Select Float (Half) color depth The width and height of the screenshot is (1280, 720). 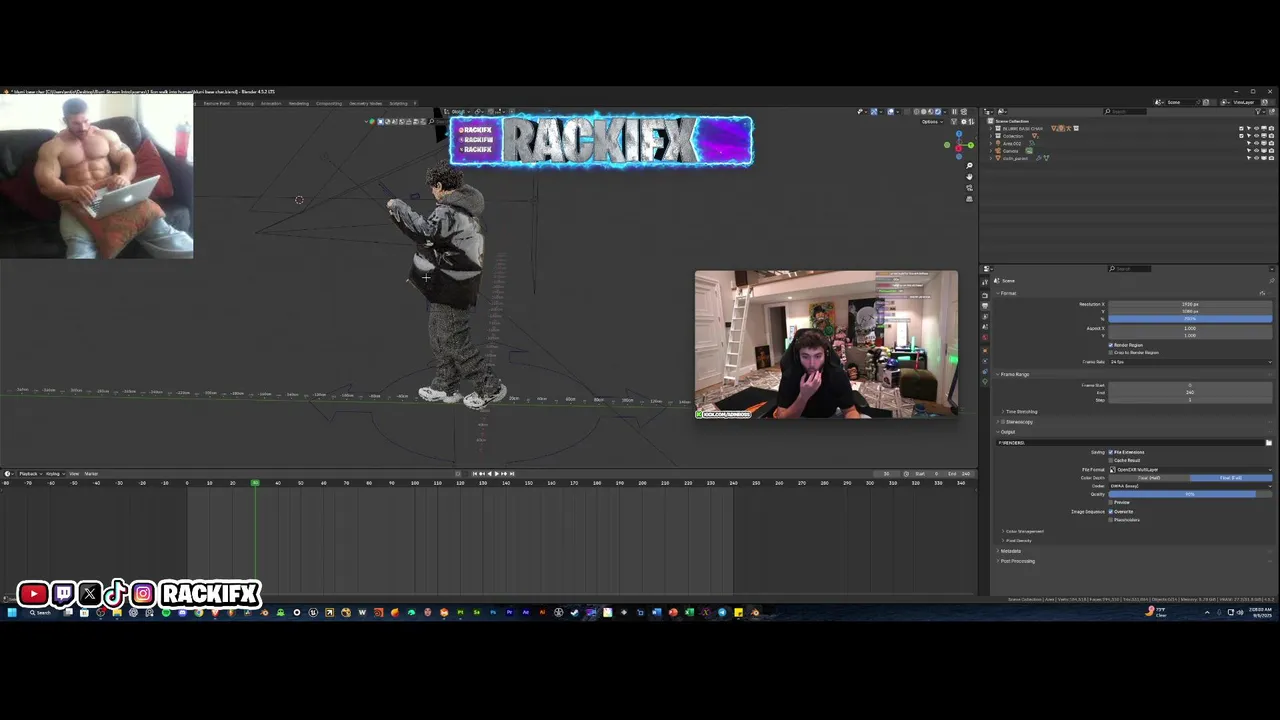[1149, 478]
